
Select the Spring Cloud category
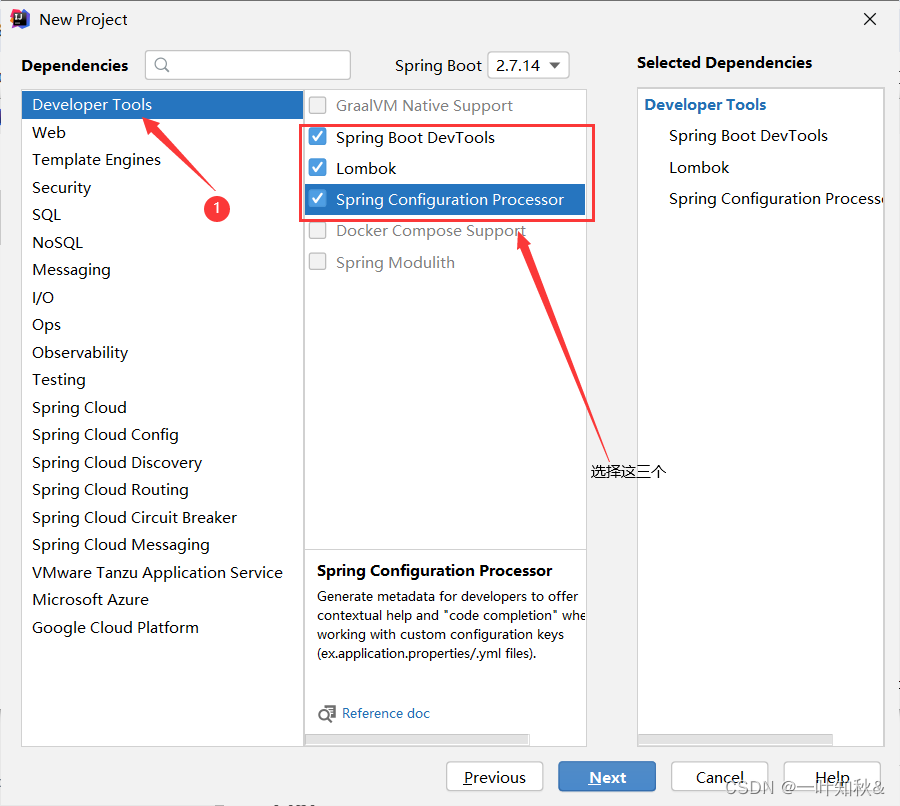pos(162,408)
